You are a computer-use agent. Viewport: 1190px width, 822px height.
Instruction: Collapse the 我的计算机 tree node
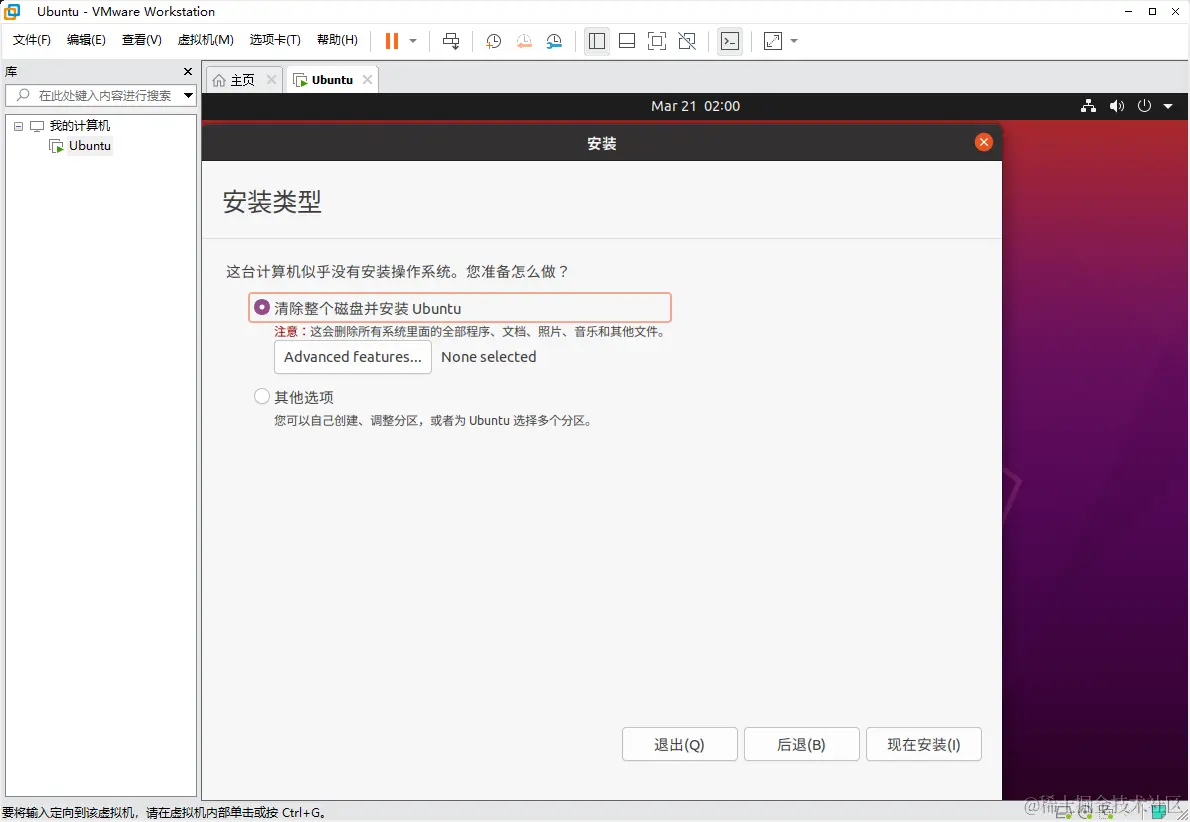[18, 126]
